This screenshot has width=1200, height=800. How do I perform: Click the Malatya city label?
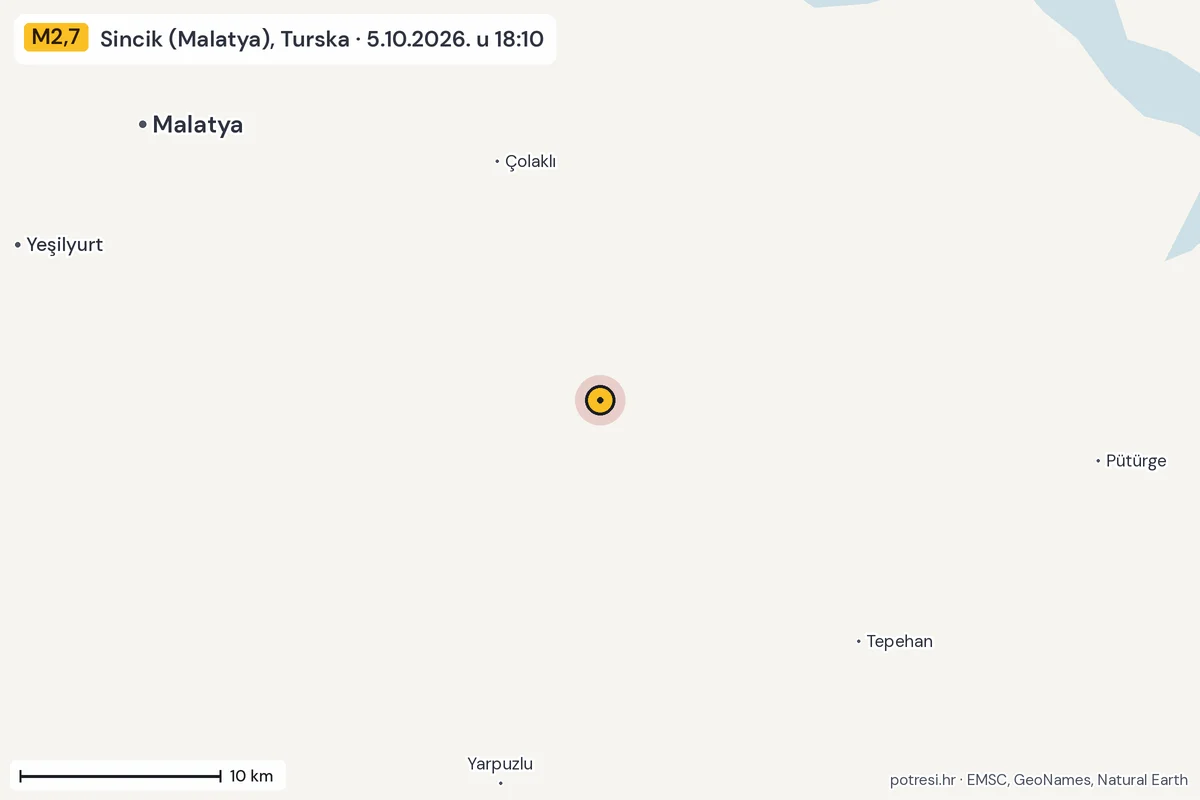198,125
